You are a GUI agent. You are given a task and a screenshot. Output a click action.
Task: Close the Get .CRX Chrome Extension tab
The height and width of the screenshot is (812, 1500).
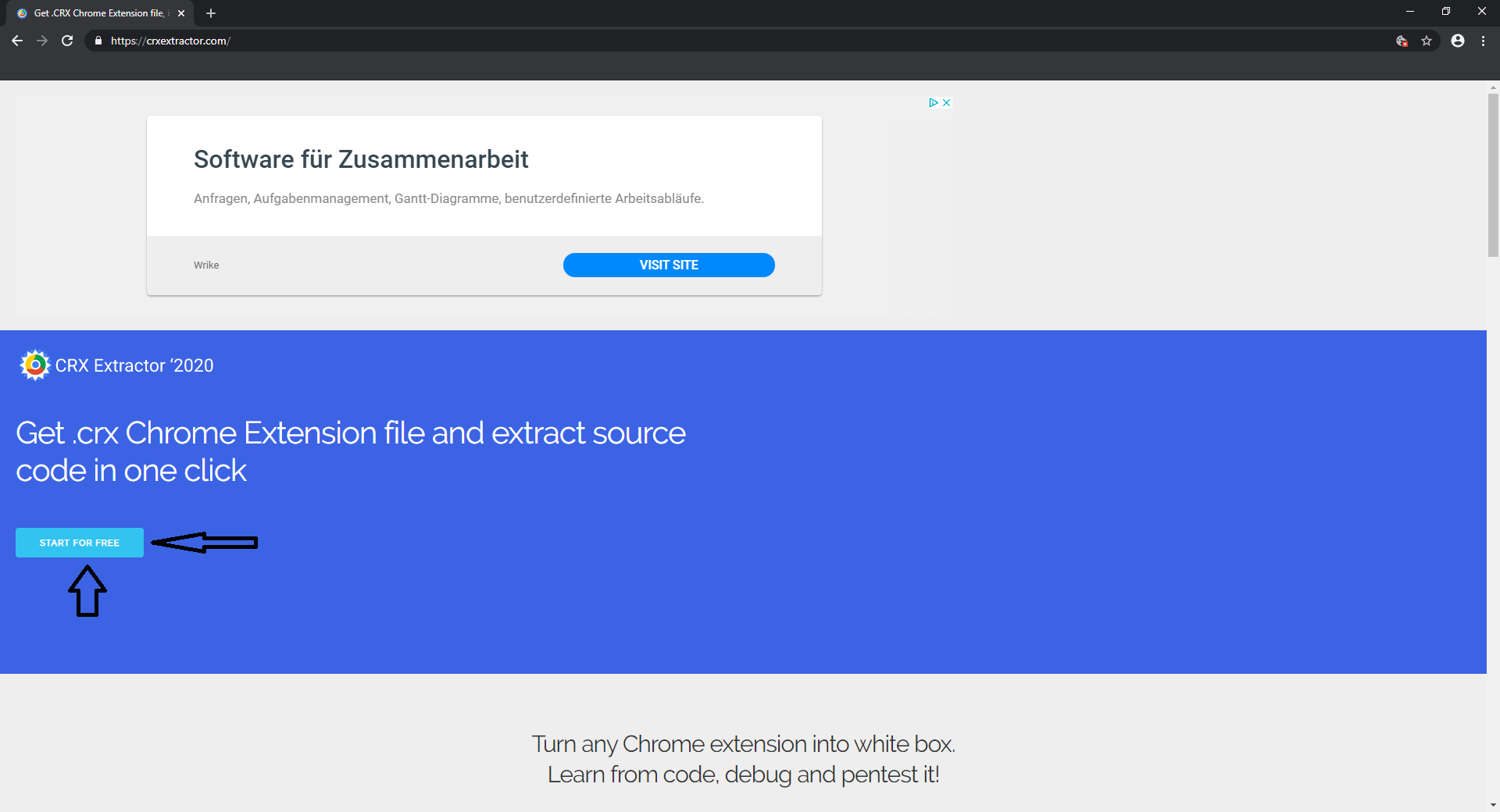pyautogui.click(x=181, y=13)
